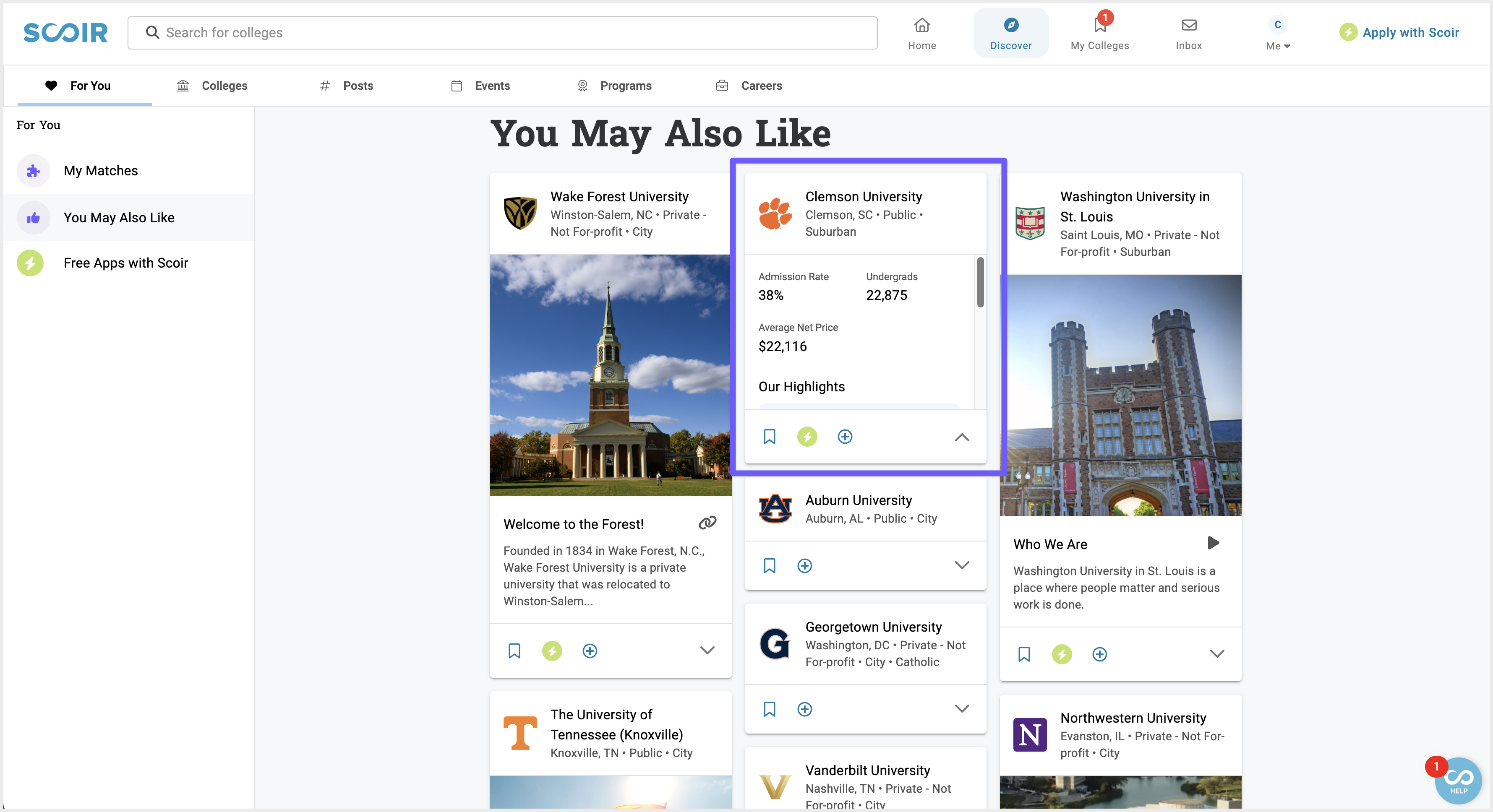
Task: Expand the Auburn University card
Action: [961, 565]
